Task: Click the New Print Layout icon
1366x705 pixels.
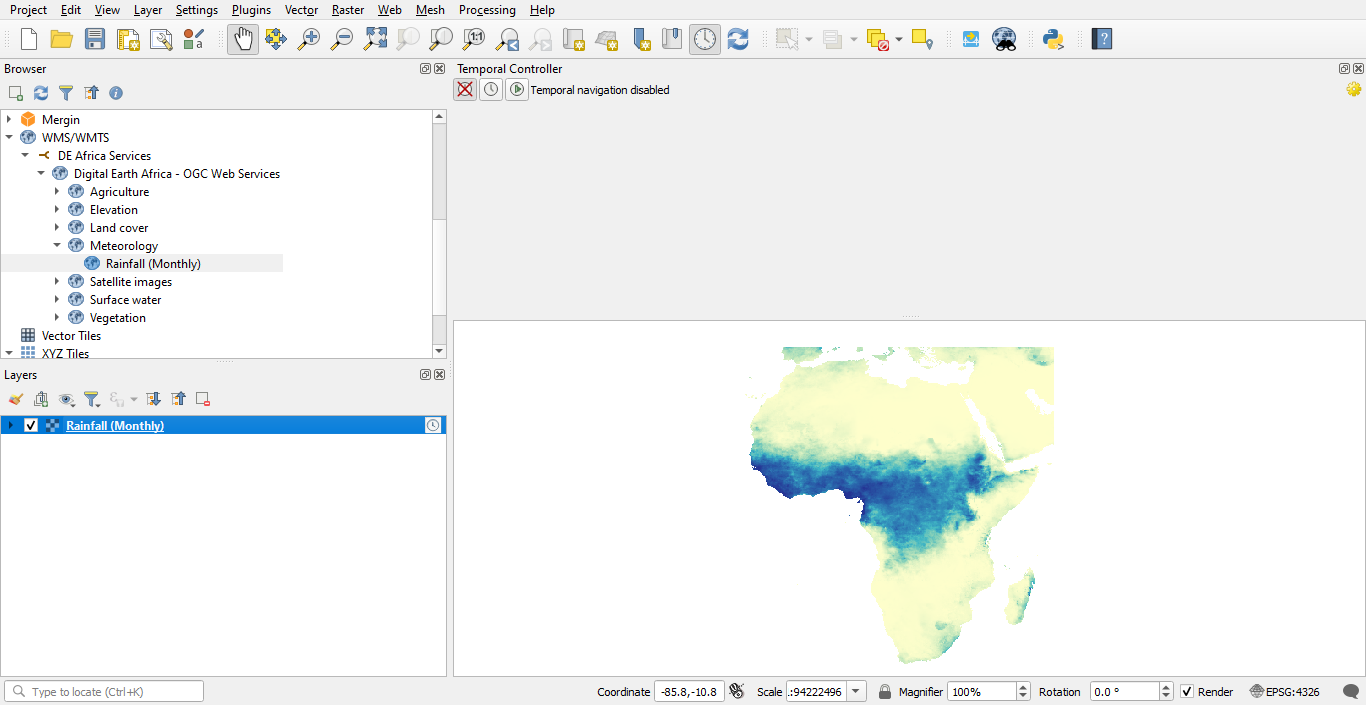Action: coord(128,39)
